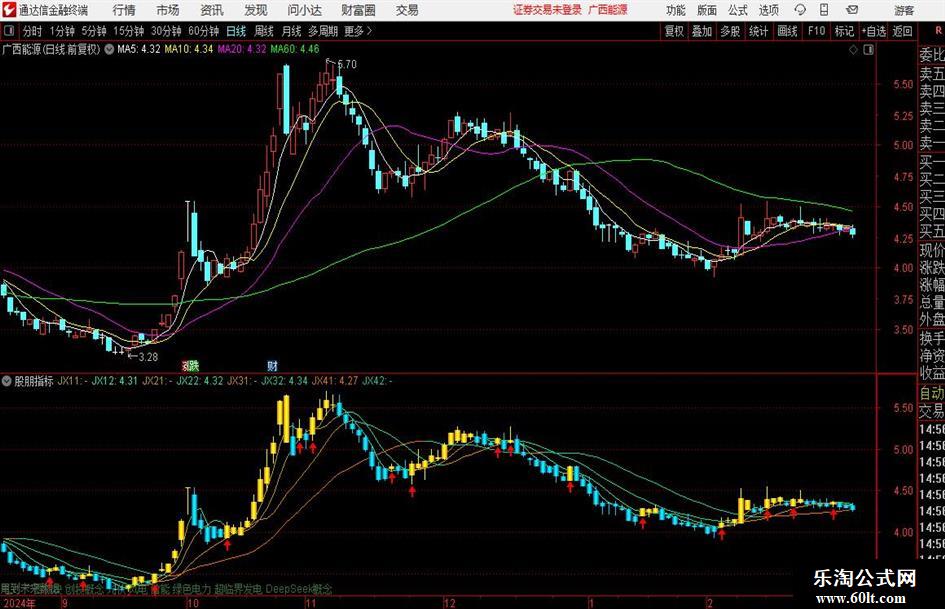This screenshot has height=609, width=945.
Task: Click the 广西能源(日线 前复权) chart title
Action: click(x=51, y=49)
